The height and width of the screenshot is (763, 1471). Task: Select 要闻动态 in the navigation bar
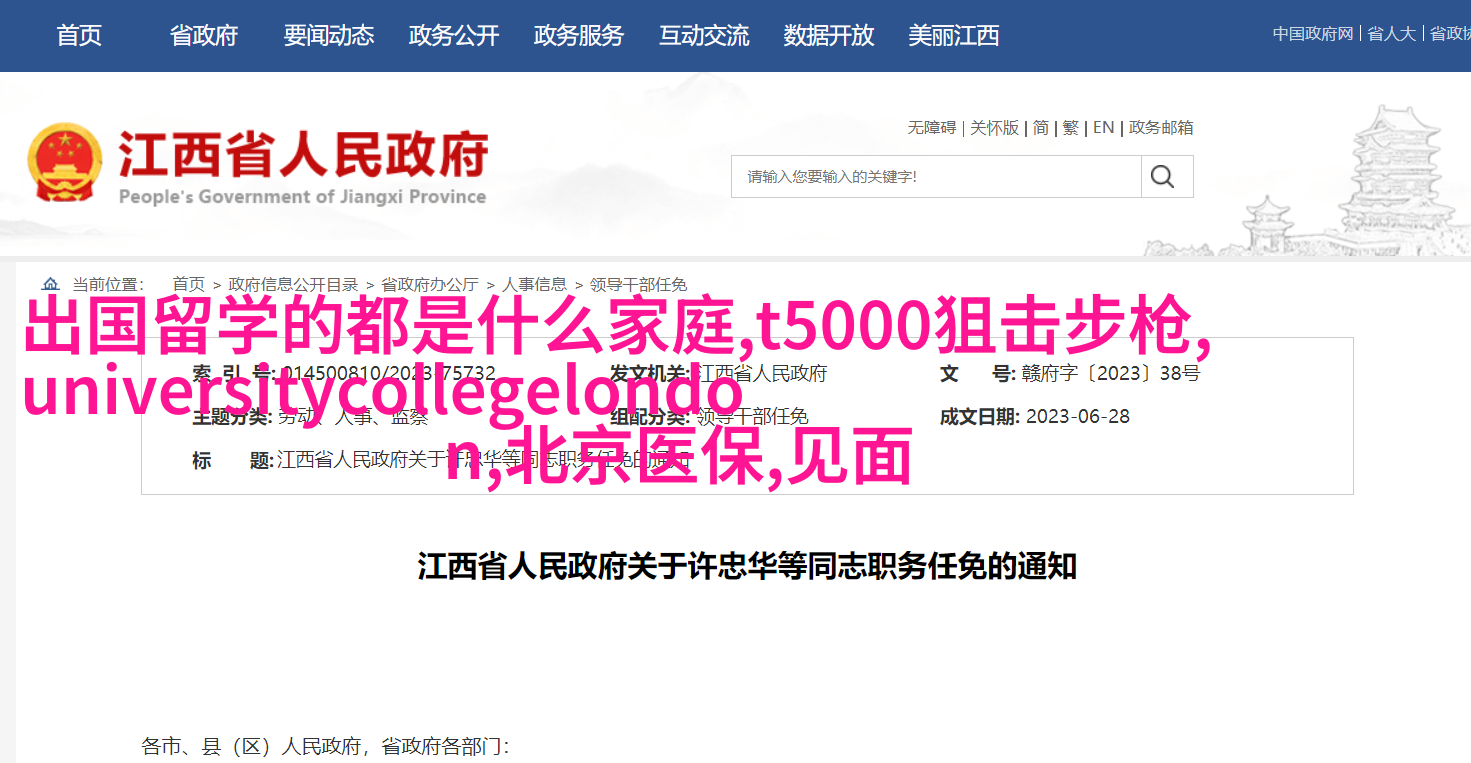(329, 36)
